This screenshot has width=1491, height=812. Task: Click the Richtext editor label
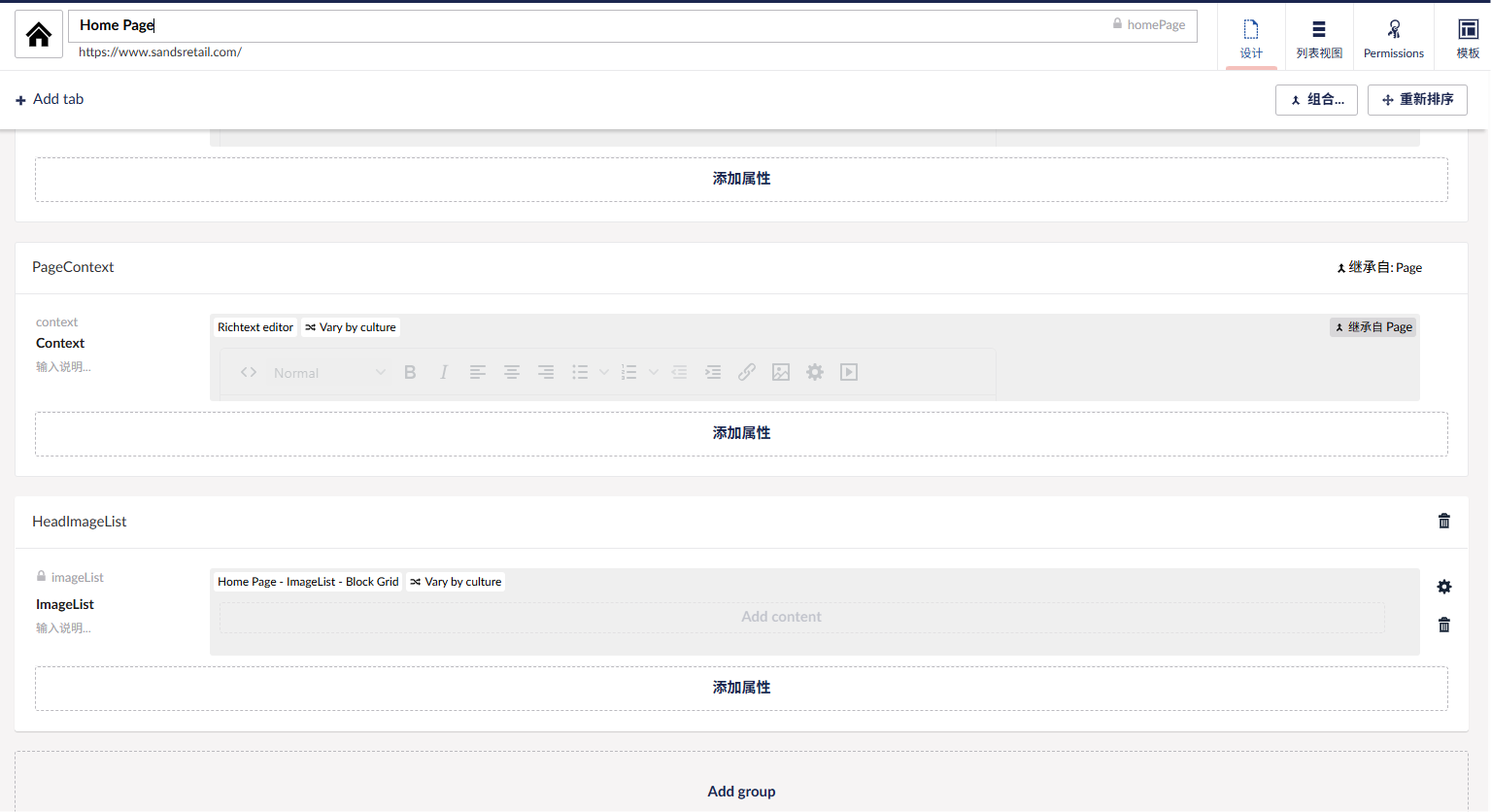tap(255, 327)
